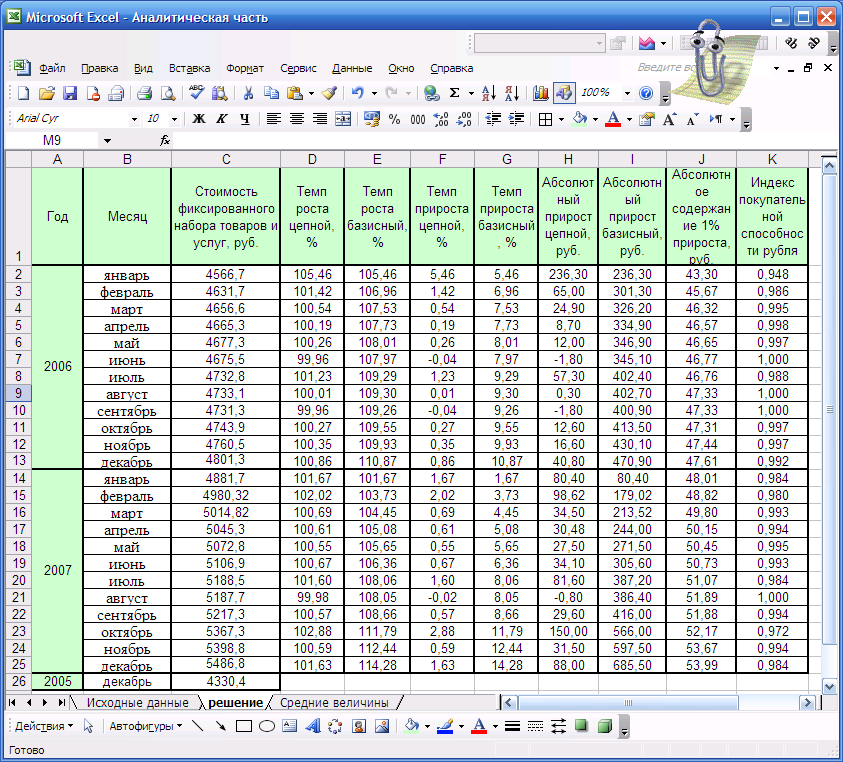Open Print Preview from the toolbar
This screenshot has width=843, height=762.
click(168, 93)
